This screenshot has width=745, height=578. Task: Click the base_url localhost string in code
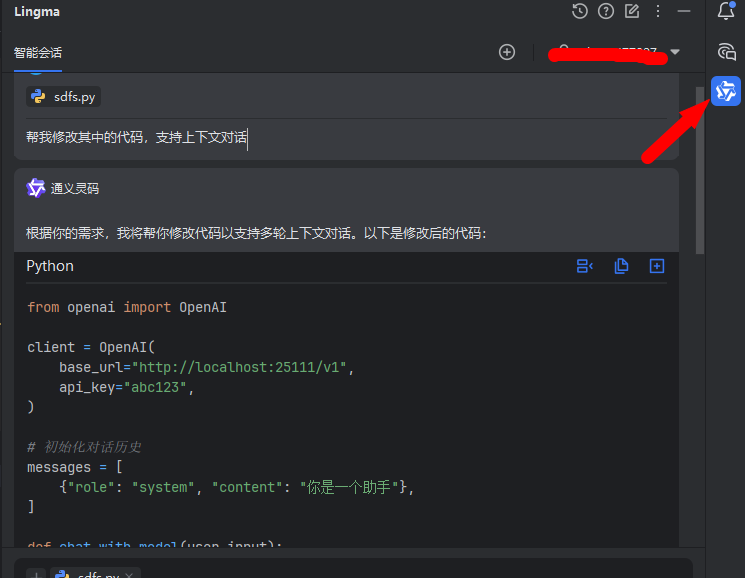[239, 367]
